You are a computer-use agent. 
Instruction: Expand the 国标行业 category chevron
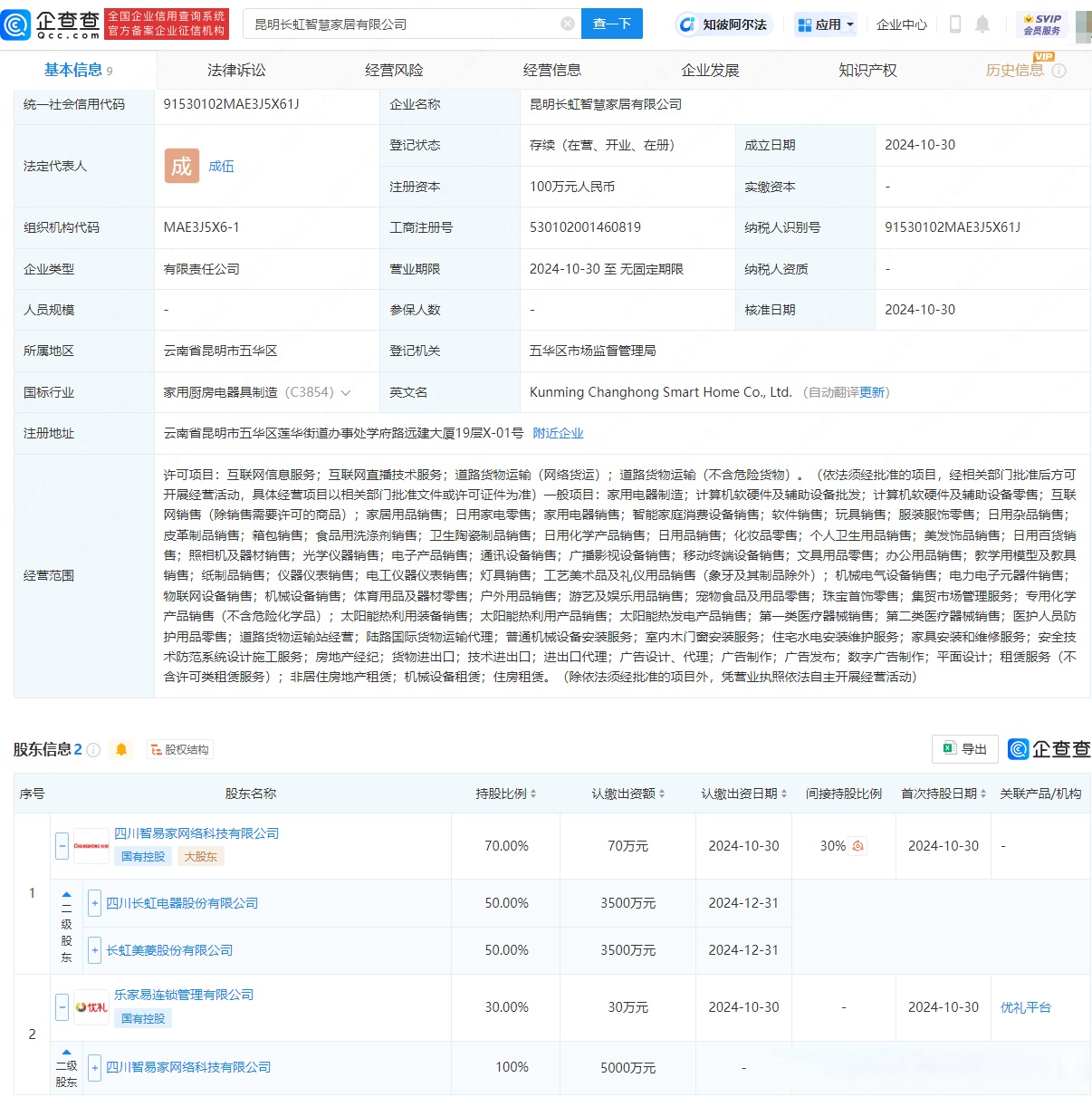pos(346,393)
